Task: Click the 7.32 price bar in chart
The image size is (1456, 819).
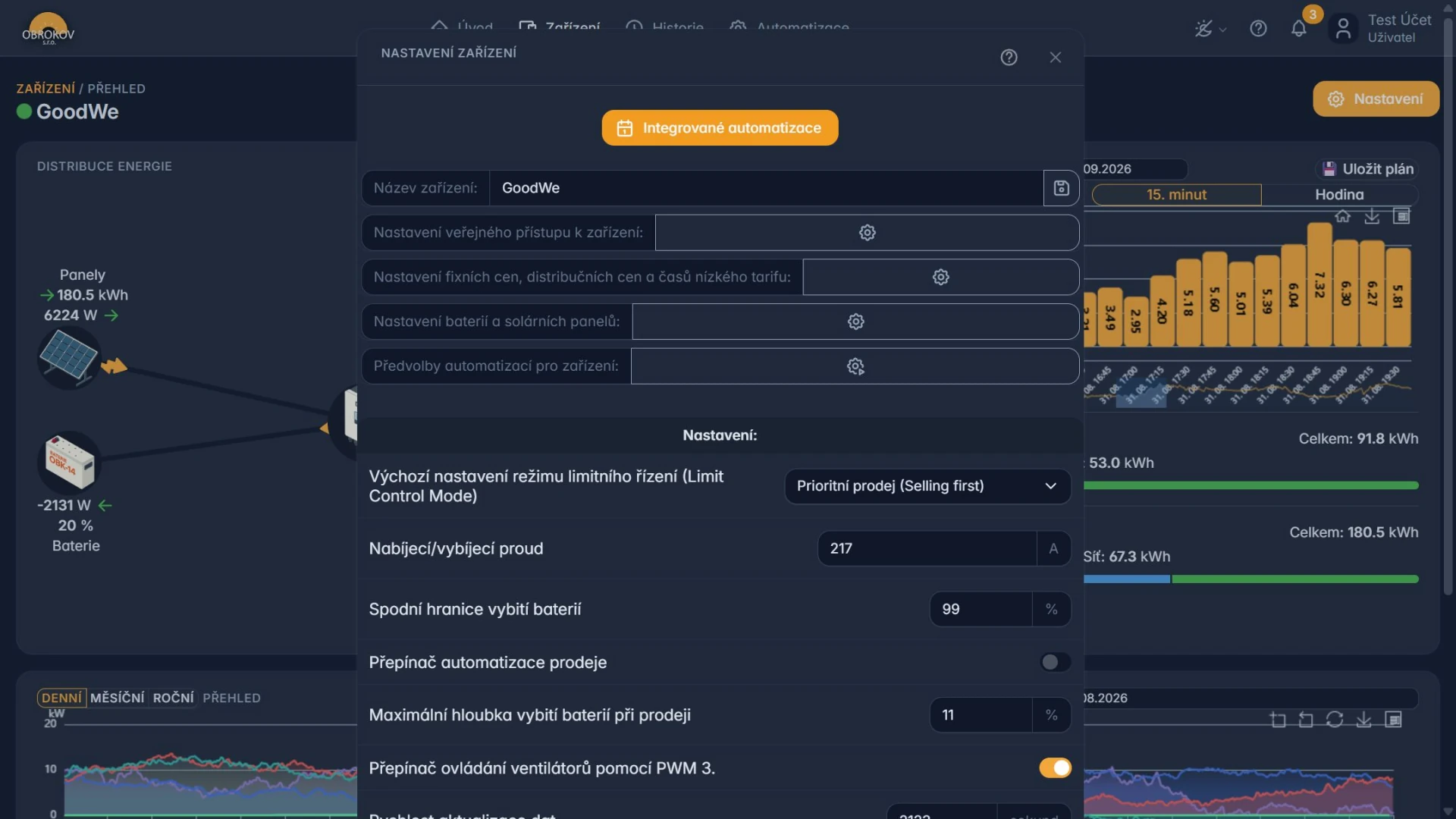Action: point(1319,285)
